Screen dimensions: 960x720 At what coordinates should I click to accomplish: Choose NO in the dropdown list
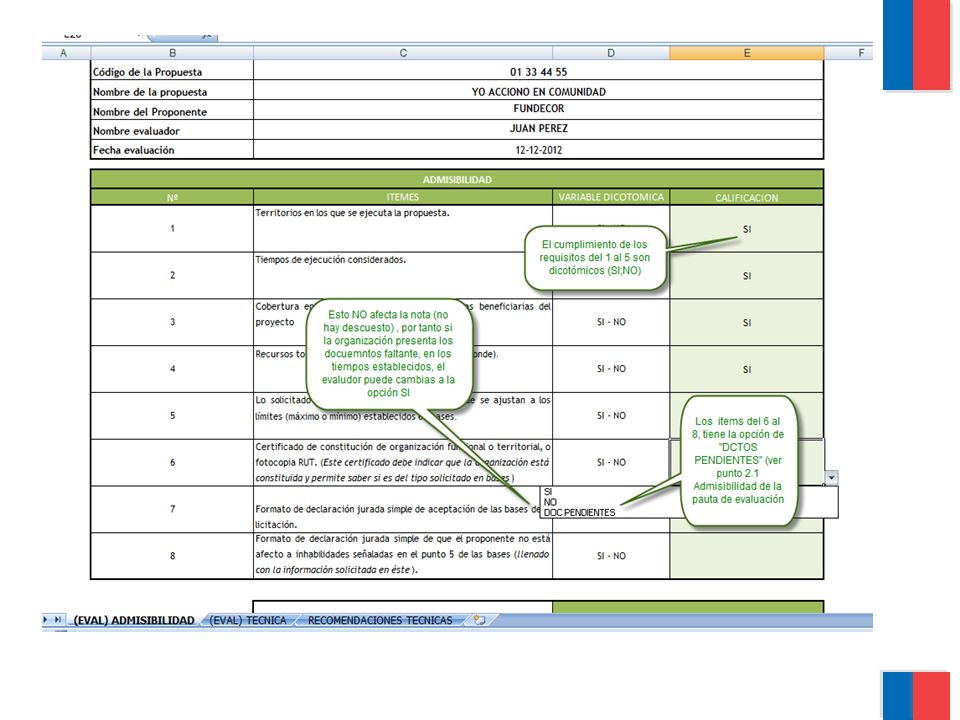(x=689, y=502)
